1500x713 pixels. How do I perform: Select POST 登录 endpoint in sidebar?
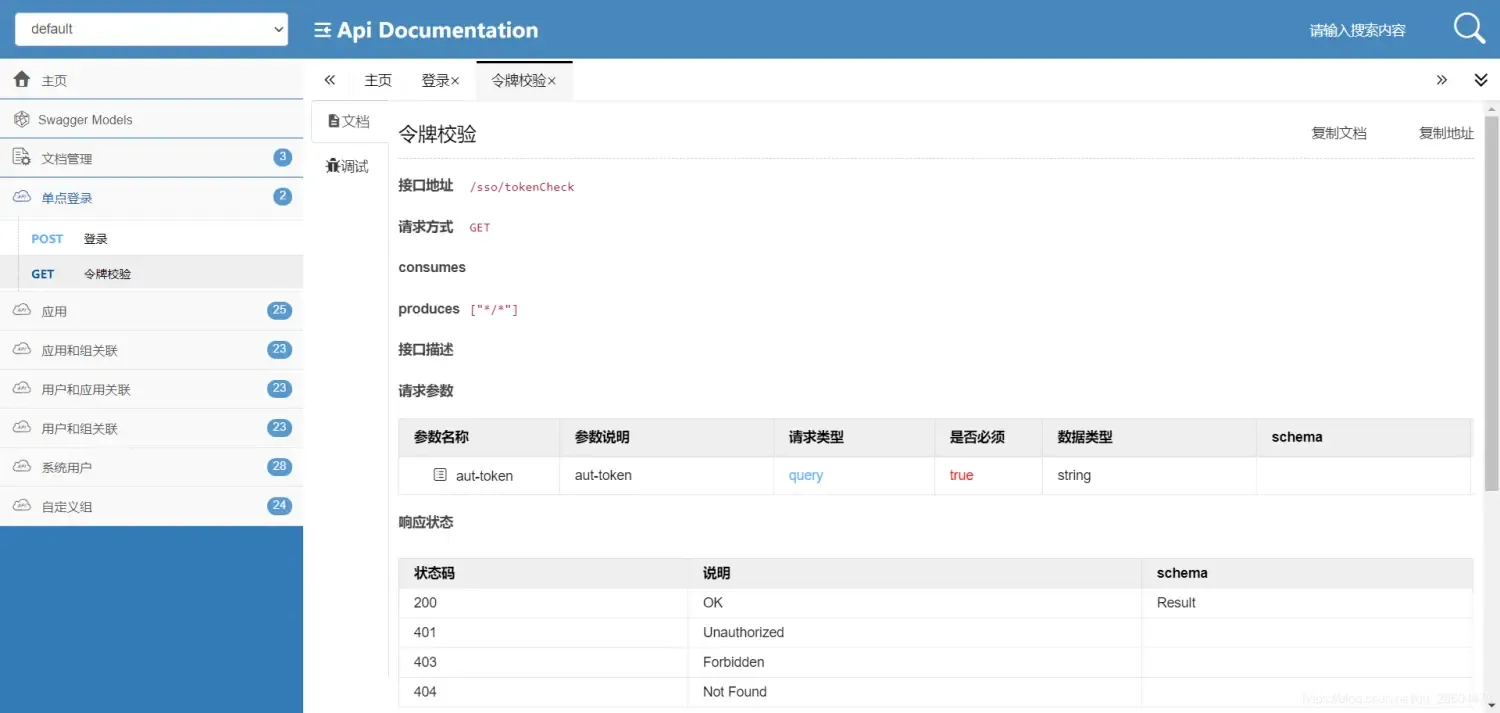pyautogui.click(x=95, y=239)
